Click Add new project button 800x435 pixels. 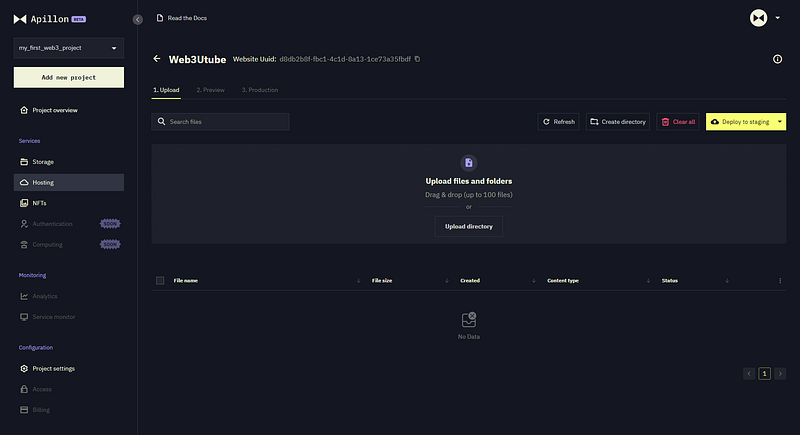pyautogui.click(x=68, y=78)
